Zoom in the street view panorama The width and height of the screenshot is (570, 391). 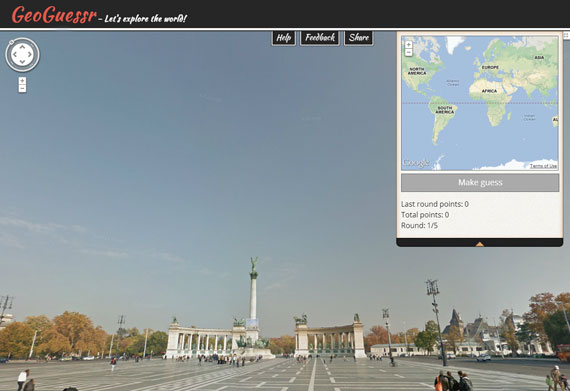pos(22,81)
